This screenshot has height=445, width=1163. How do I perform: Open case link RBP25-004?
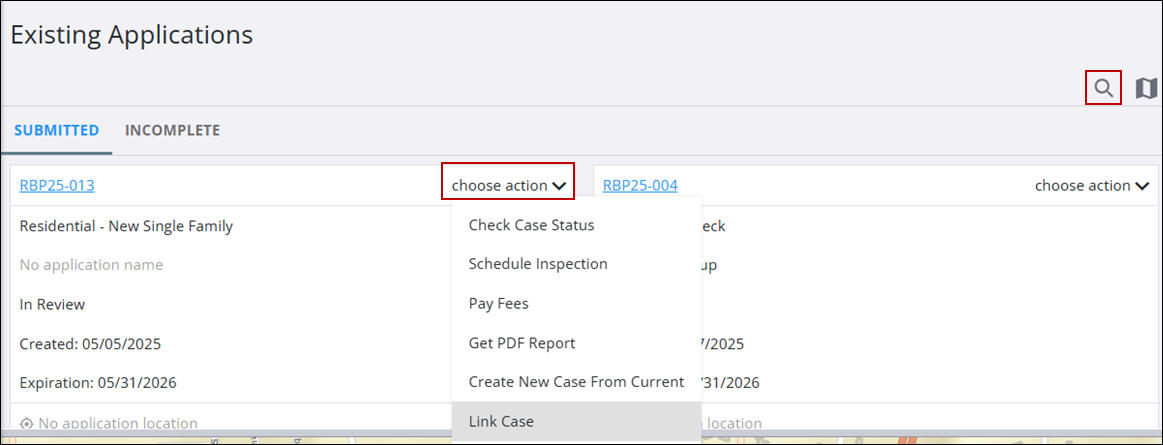point(640,185)
